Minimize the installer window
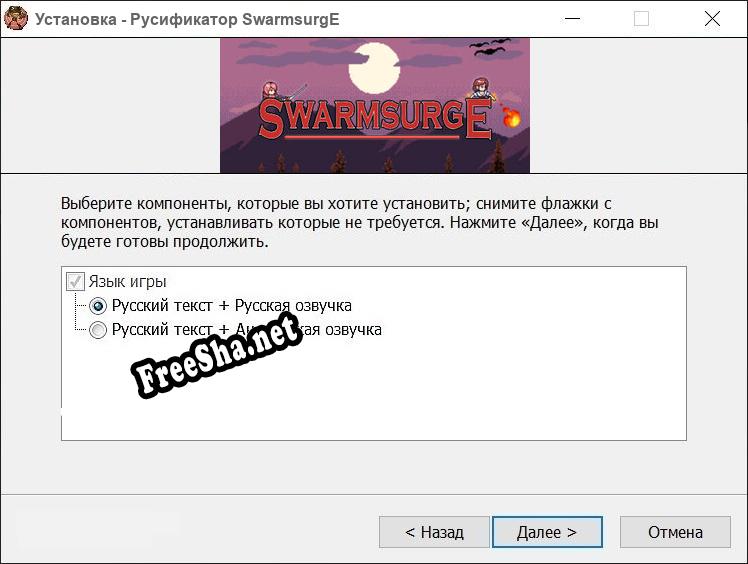Viewport: 748px width, 564px height. [572, 19]
